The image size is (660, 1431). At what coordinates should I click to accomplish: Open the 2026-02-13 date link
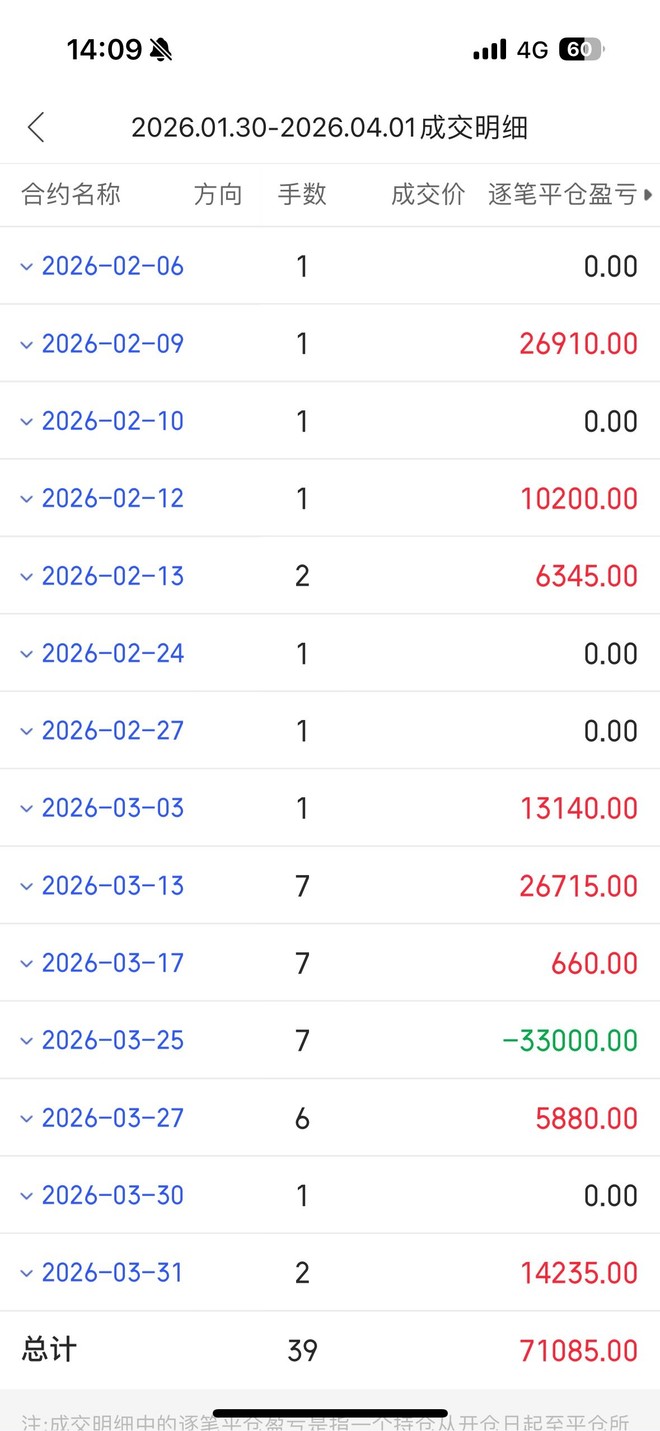tap(112, 576)
